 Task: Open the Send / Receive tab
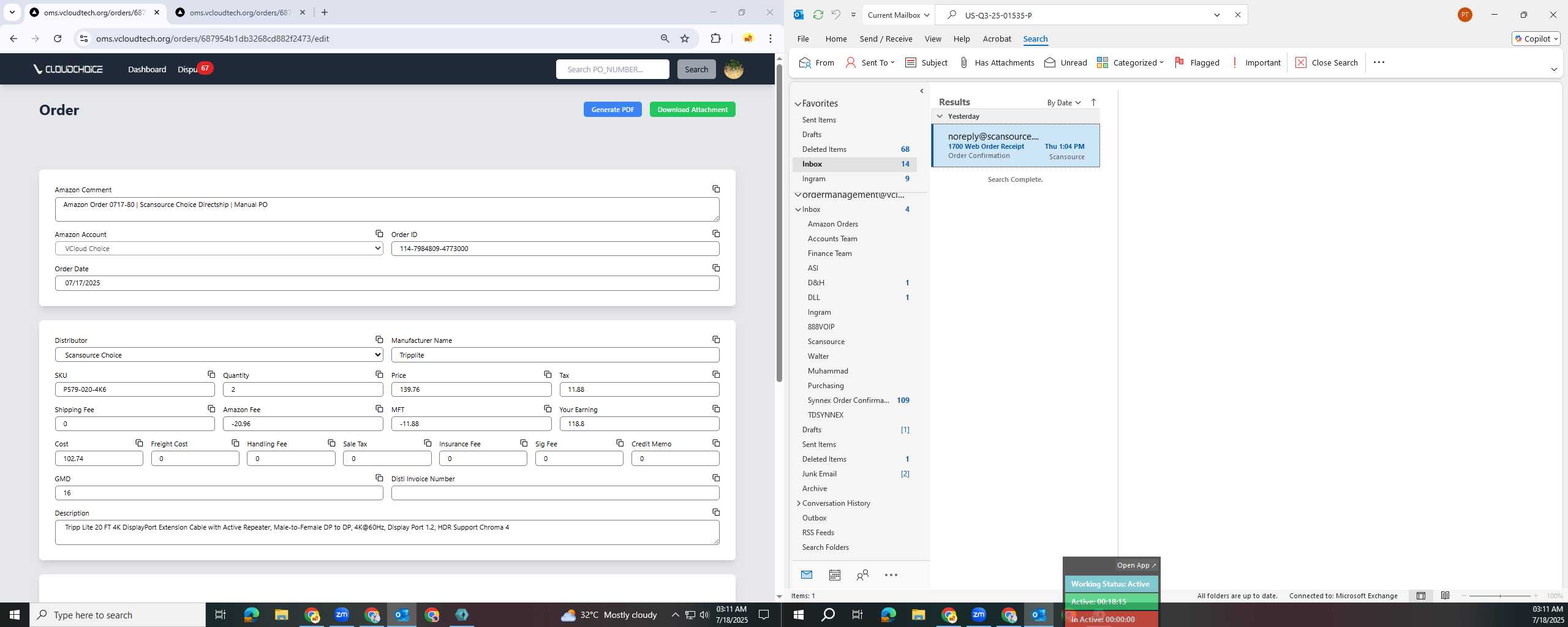pos(886,39)
